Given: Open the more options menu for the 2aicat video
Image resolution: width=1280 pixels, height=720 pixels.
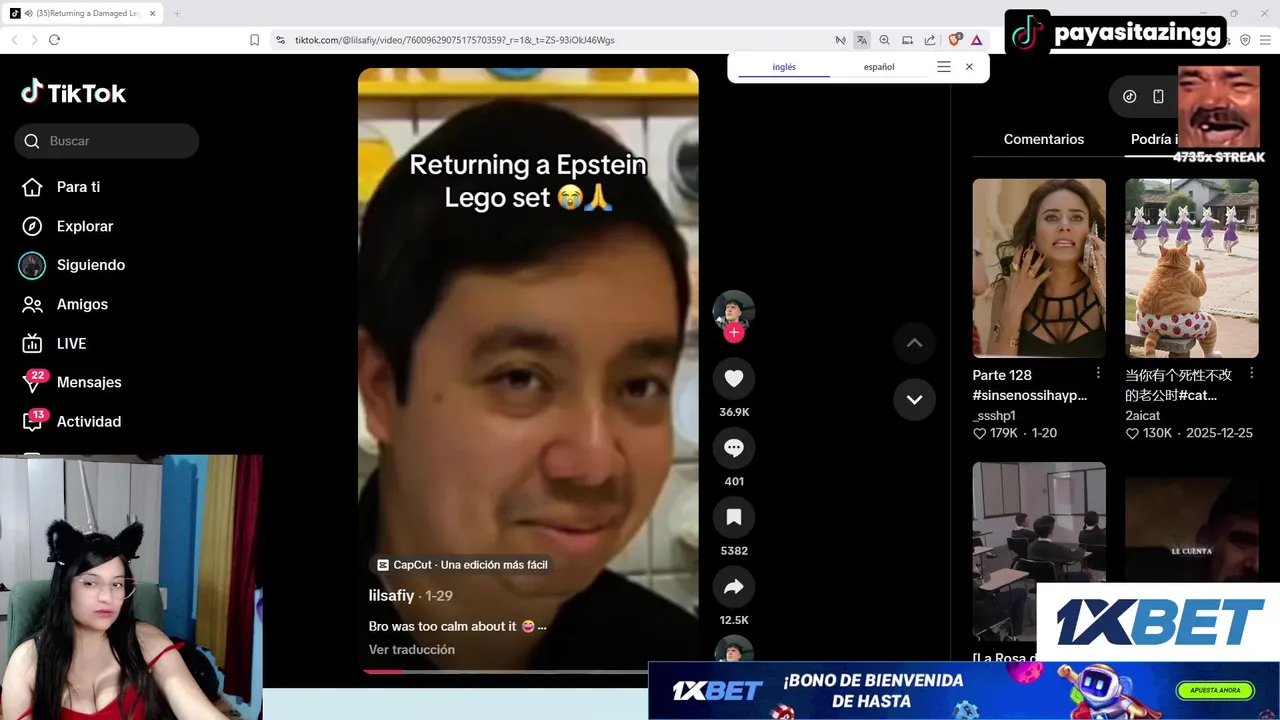Looking at the screenshot, I should pos(1251,373).
